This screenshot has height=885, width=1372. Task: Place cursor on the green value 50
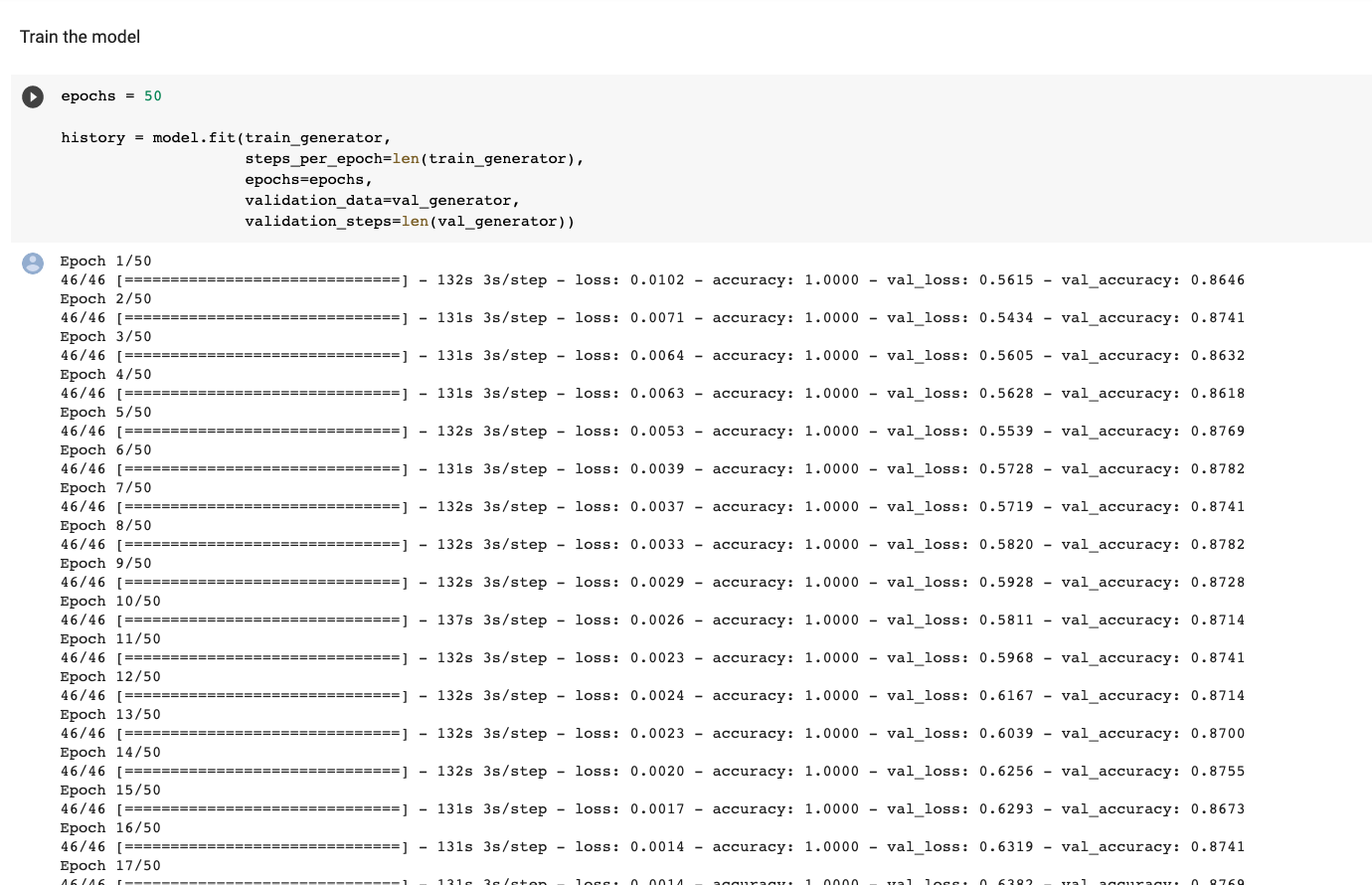(x=153, y=95)
